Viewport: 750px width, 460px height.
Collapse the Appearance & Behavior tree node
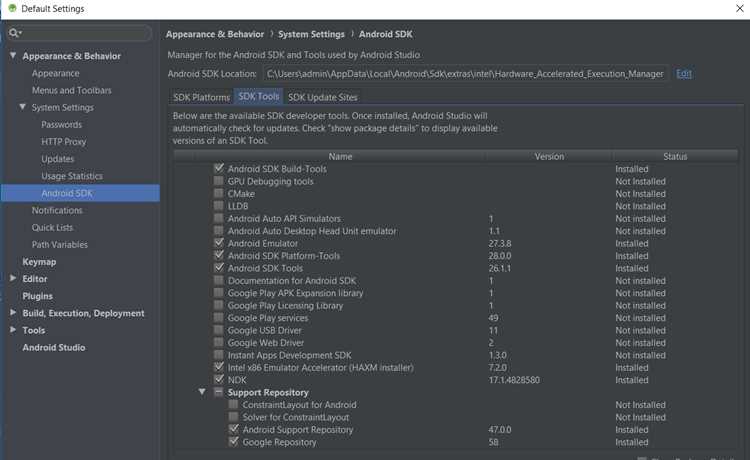point(13,55)
